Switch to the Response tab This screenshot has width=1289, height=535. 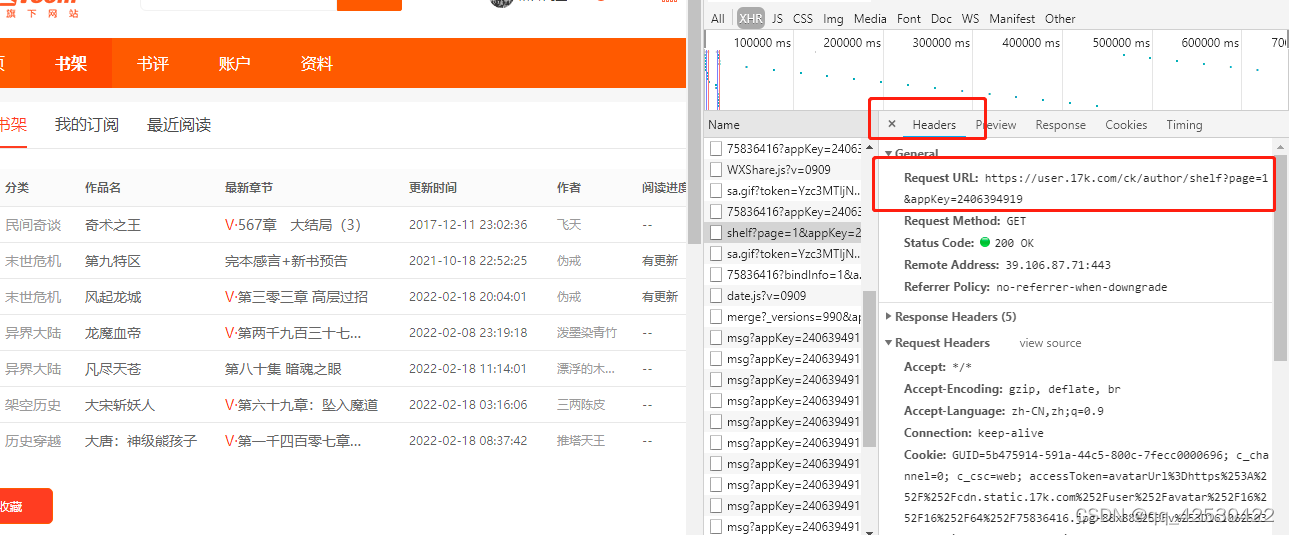point(1060,125)
